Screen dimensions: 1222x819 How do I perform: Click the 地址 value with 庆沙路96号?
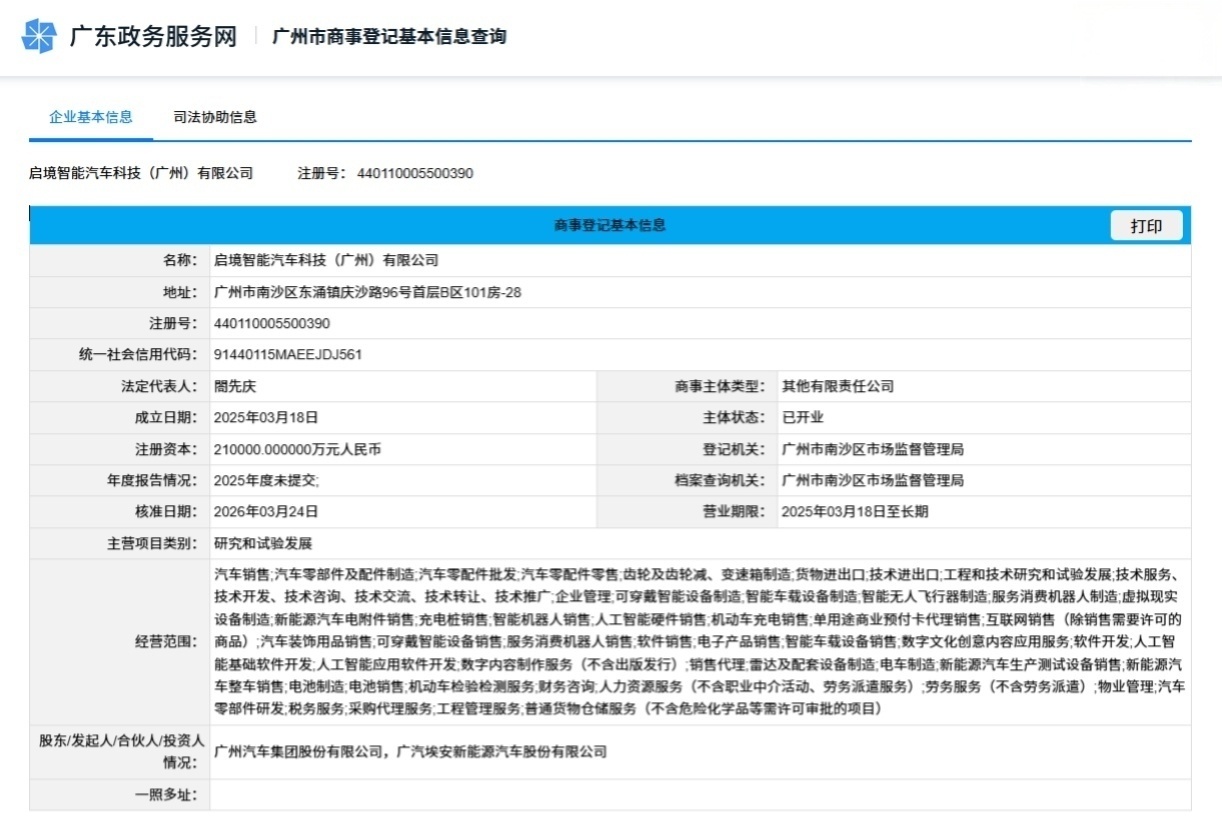(367, 292)
